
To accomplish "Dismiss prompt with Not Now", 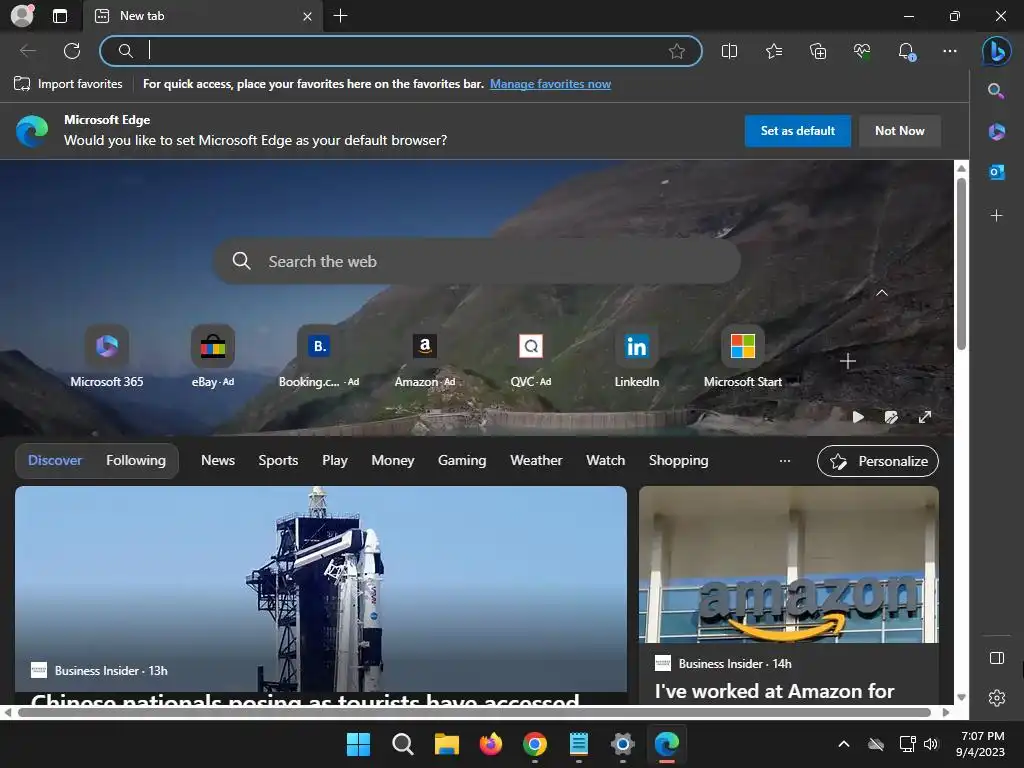I will tap(900, 131).
